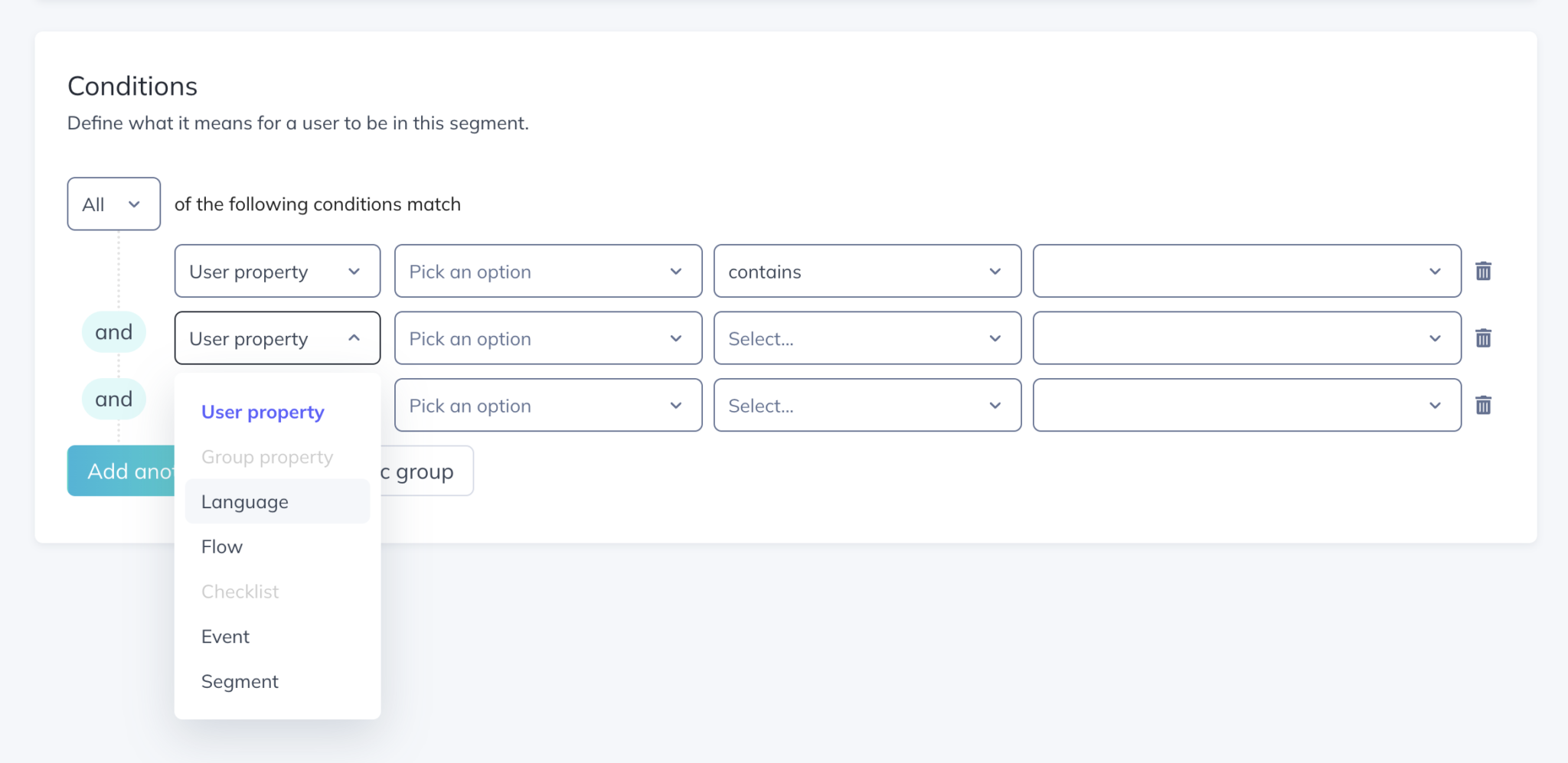
Task: Choose "Event" in the open dropdown menu
Action: 225,636
